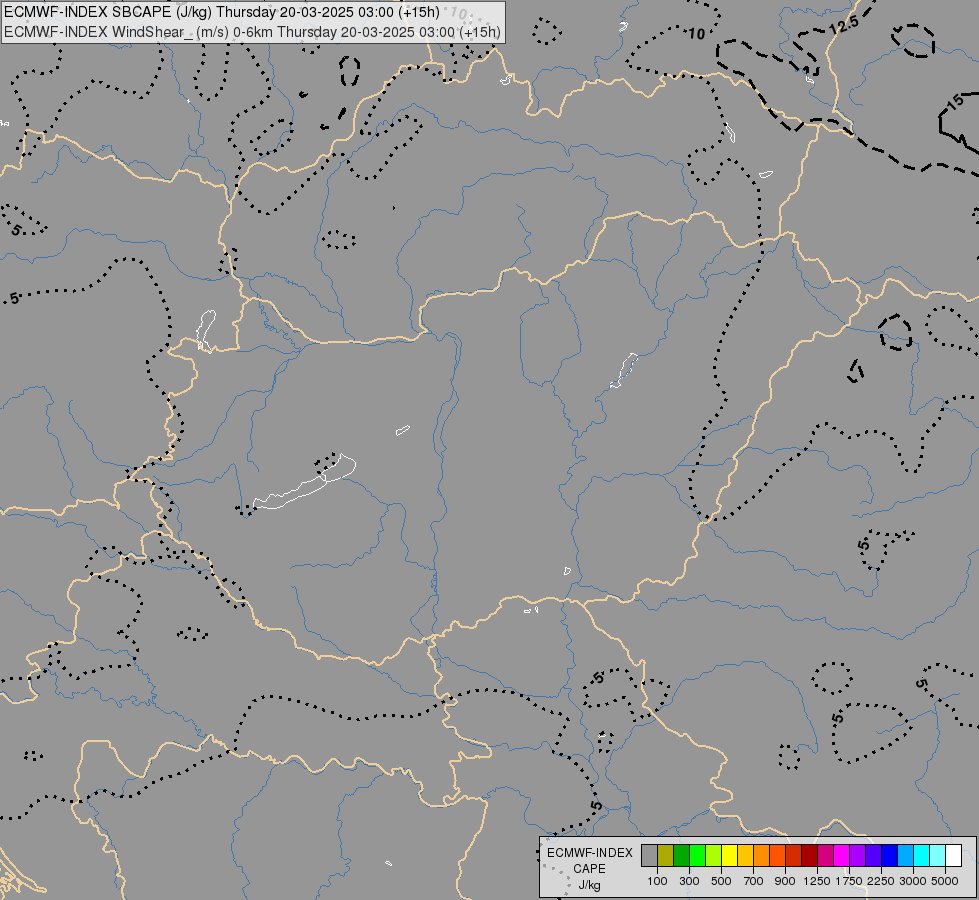The height and width of the screenshot is (900, 979).
Task: Click the '100' legend value
Action: (x=657, y=881)
